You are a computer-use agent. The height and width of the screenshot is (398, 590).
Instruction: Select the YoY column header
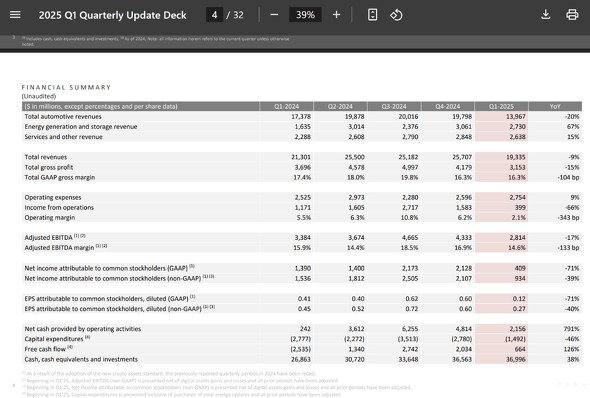[x=555, y=106]
